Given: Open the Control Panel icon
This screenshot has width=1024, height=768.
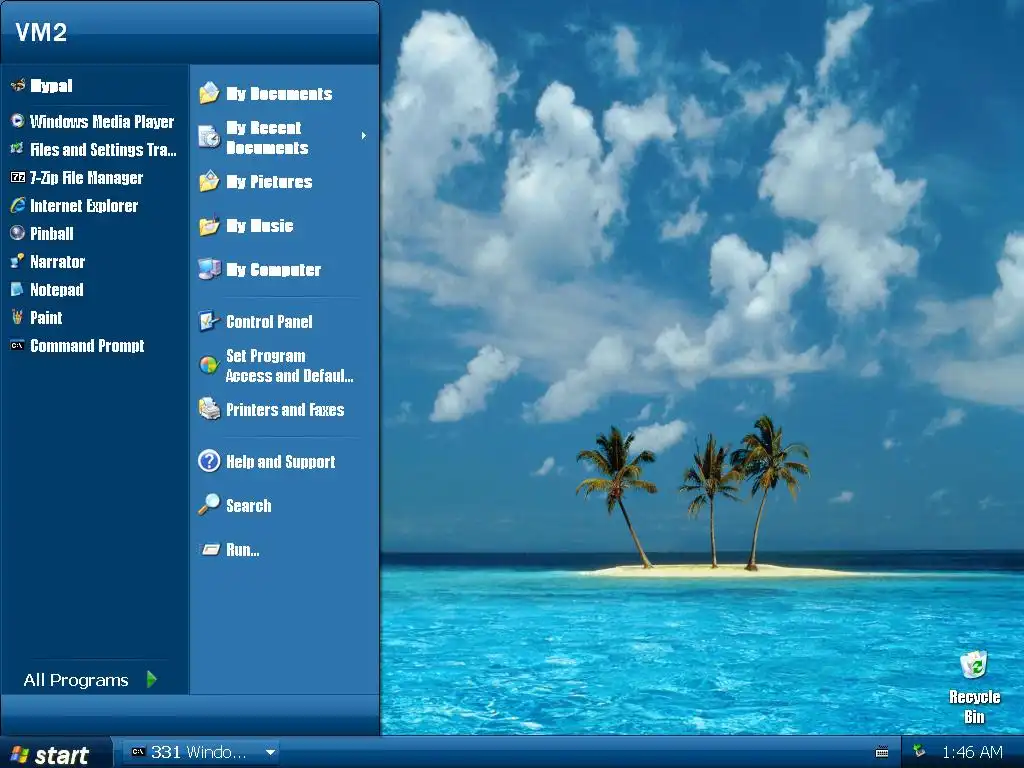Looking at the screenshot, I should (x=209, y=321).
